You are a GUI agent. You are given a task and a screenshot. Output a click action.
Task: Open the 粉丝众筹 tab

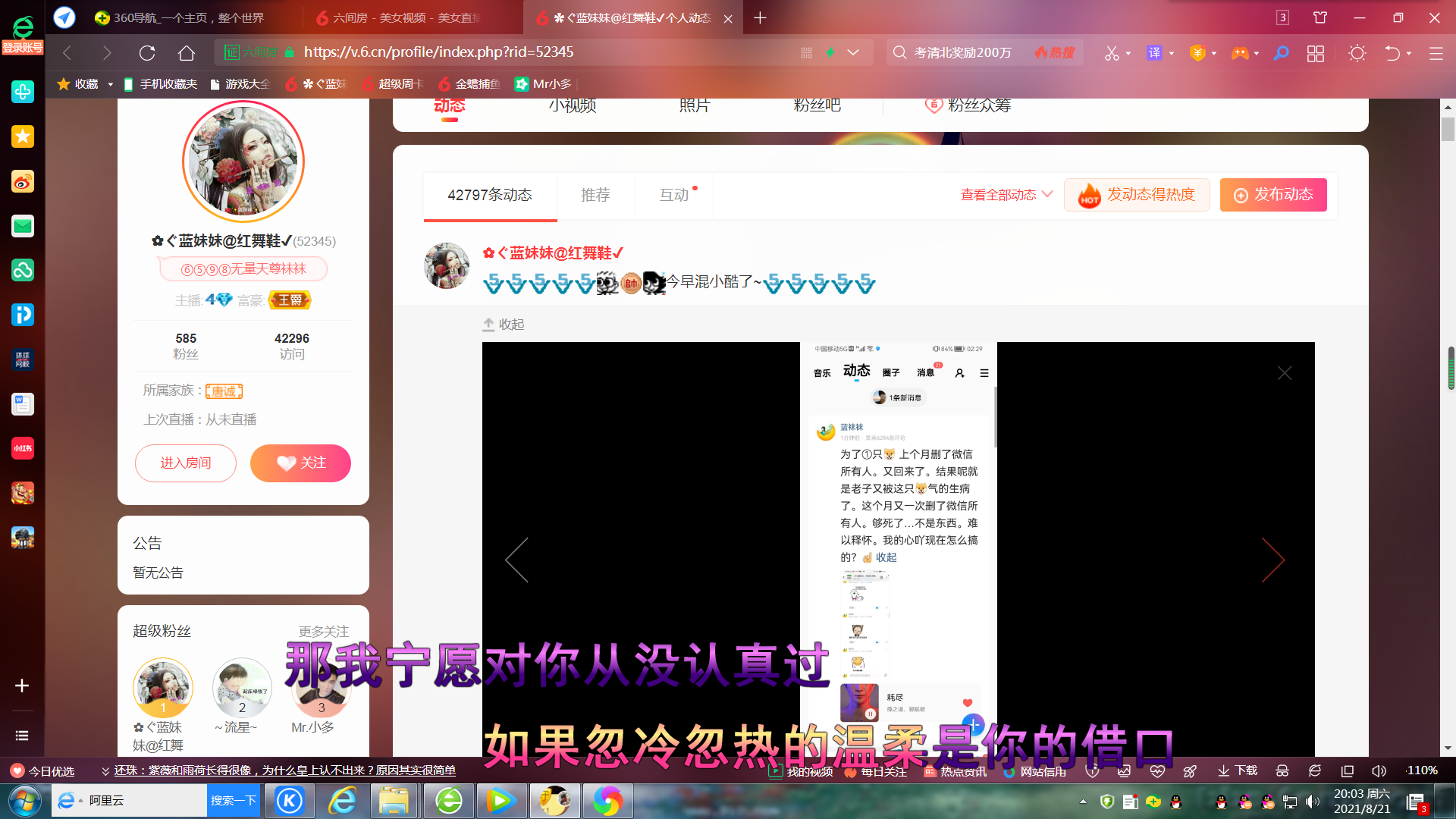(x=968, y=105)
